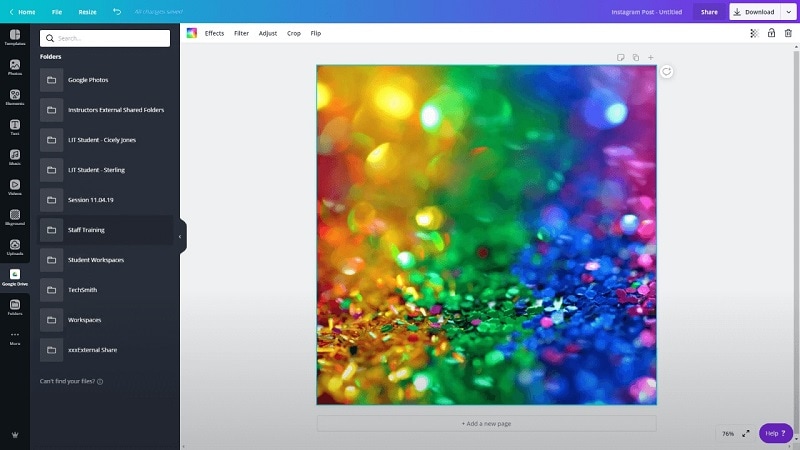This screenshot has height=450, width=800.
Task: Delete the selected element with trash icon
Action: pos(788,33)
